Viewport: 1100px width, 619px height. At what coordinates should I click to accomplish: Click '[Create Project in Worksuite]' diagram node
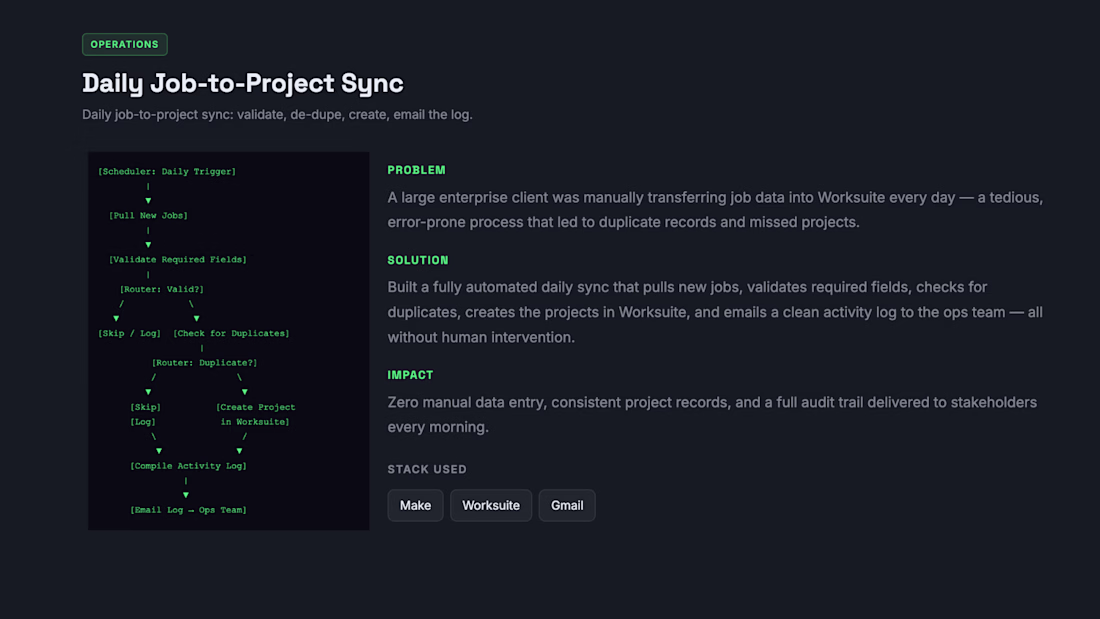click(255, 414)
